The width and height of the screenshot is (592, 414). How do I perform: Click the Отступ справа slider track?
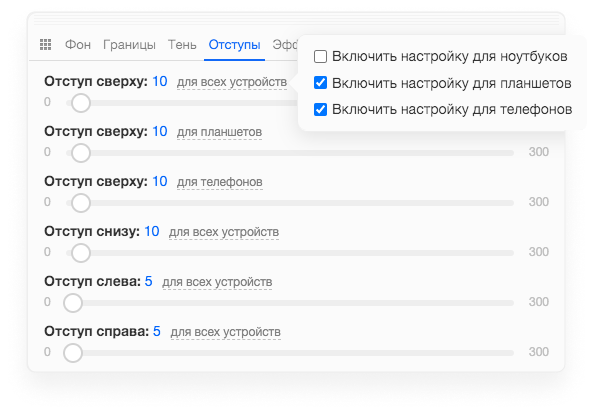click(289, 353)
